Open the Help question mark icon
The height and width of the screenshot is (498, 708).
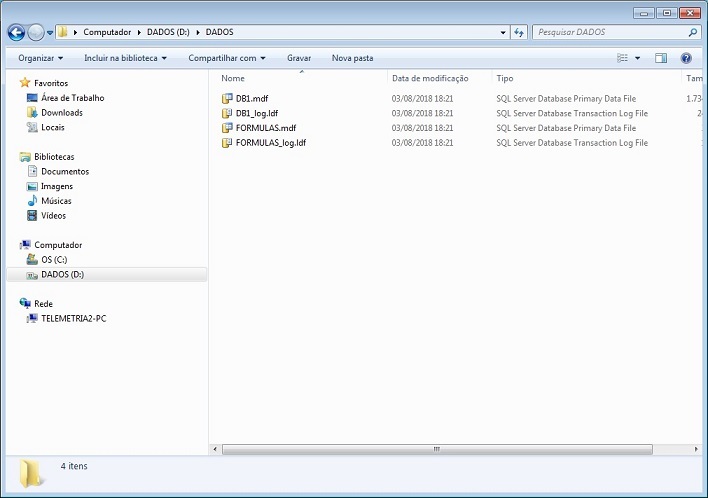point(686,58)
